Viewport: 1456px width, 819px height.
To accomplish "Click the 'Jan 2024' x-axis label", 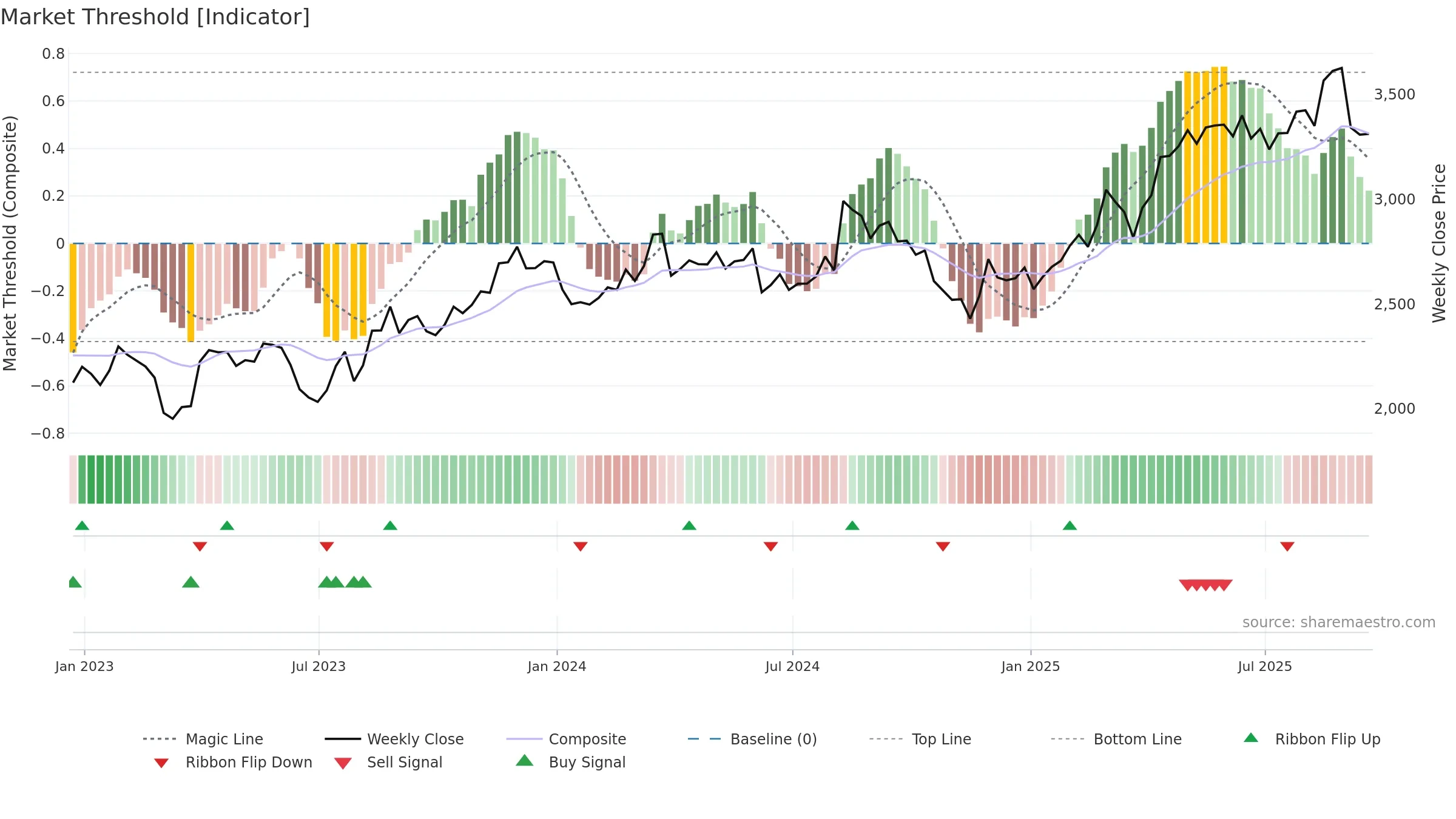I will pos(557,666).
